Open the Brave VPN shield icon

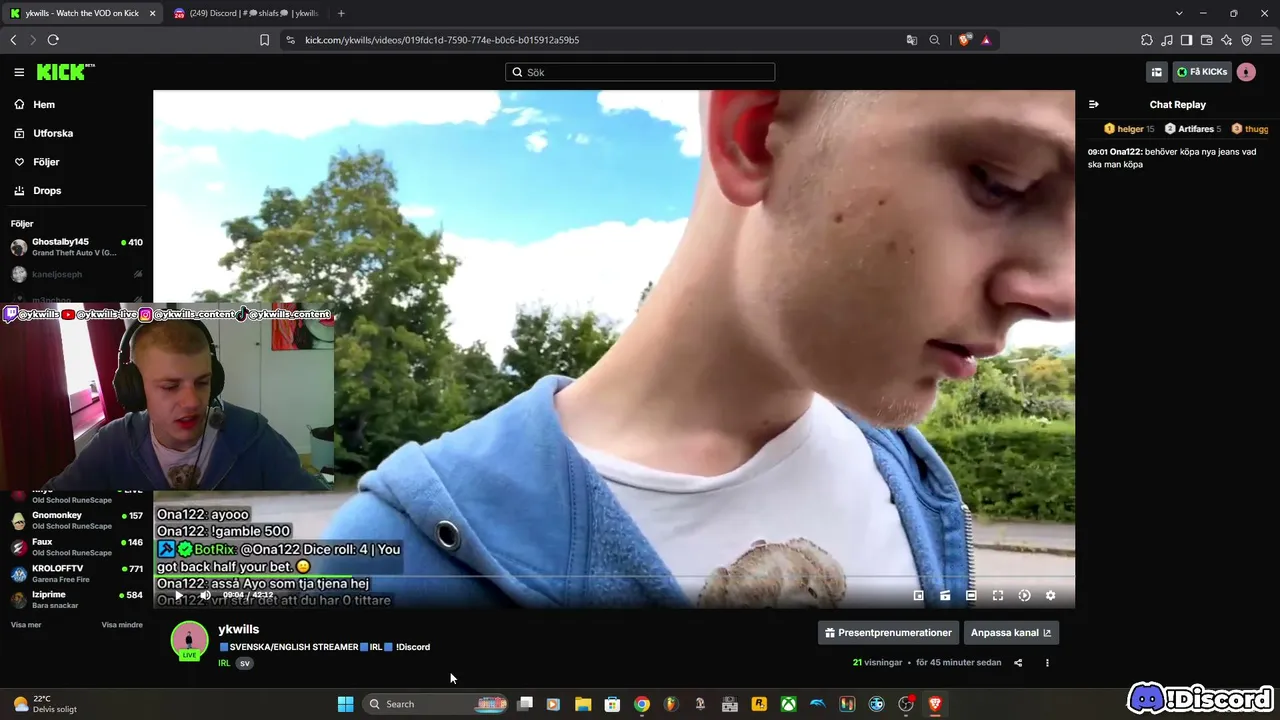coord(1247,40)
